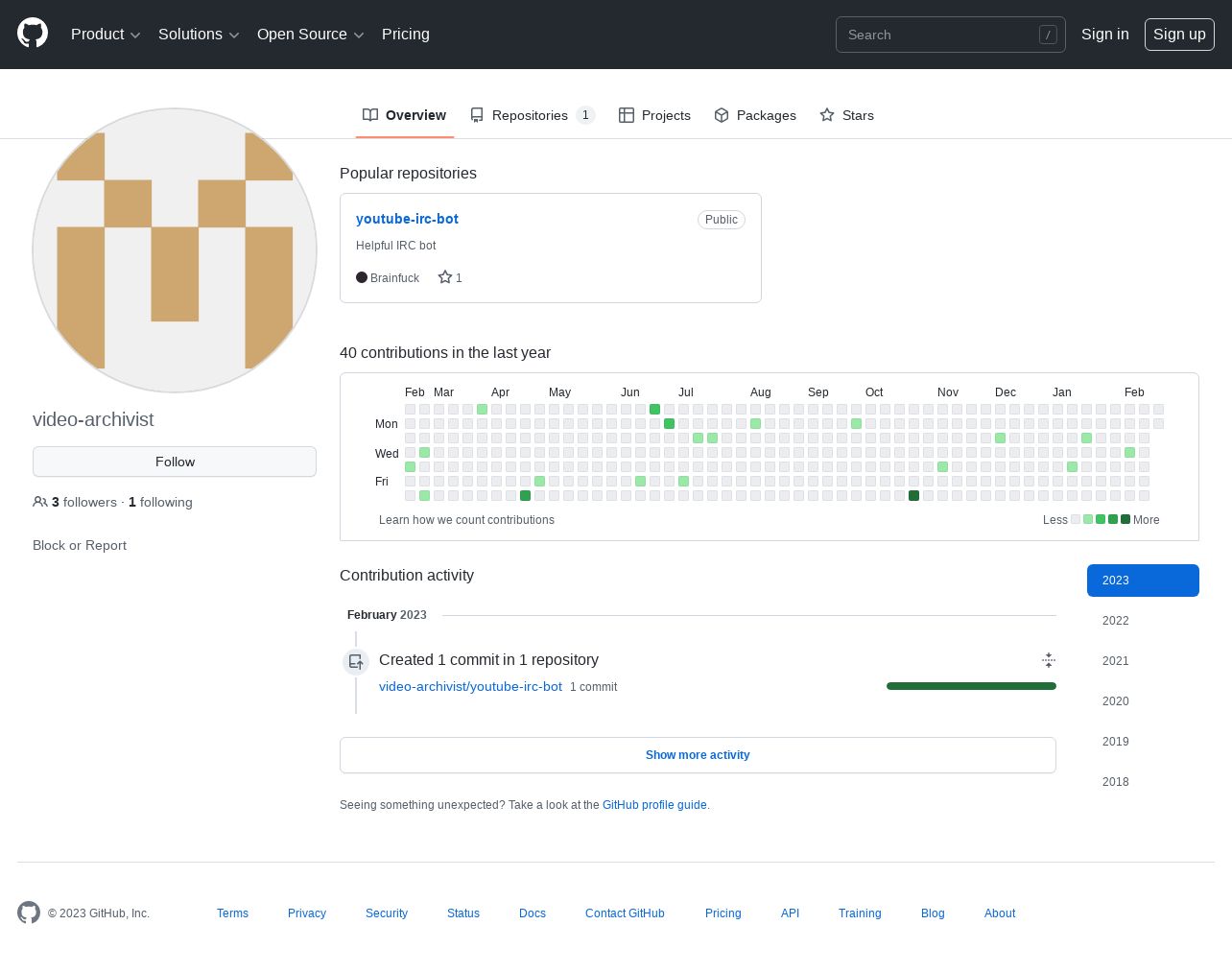Select the 2018 year filter
The height and width of the screenshot is (972, 1232).
pos(1143,782)
